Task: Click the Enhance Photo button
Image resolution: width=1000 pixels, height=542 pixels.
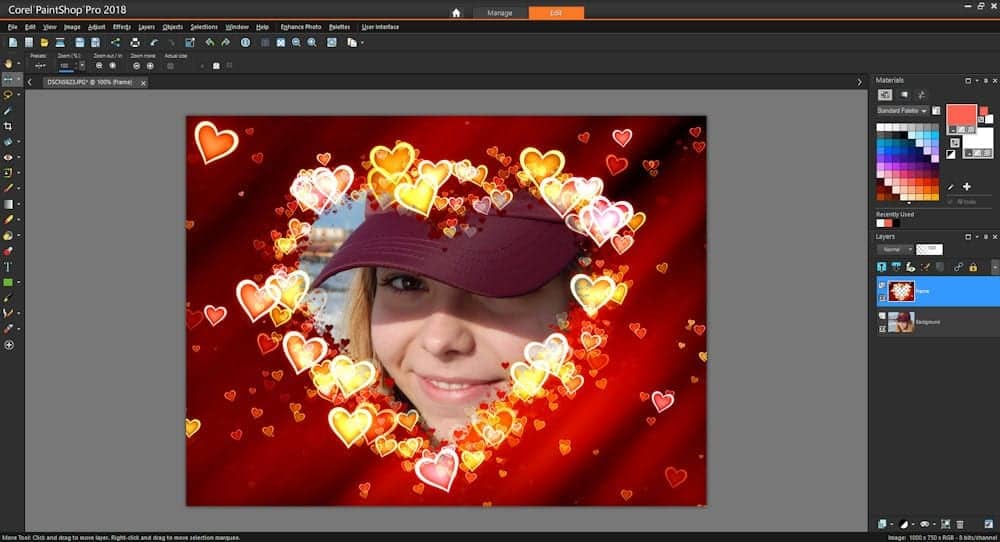Action: [x=301, y=27]
